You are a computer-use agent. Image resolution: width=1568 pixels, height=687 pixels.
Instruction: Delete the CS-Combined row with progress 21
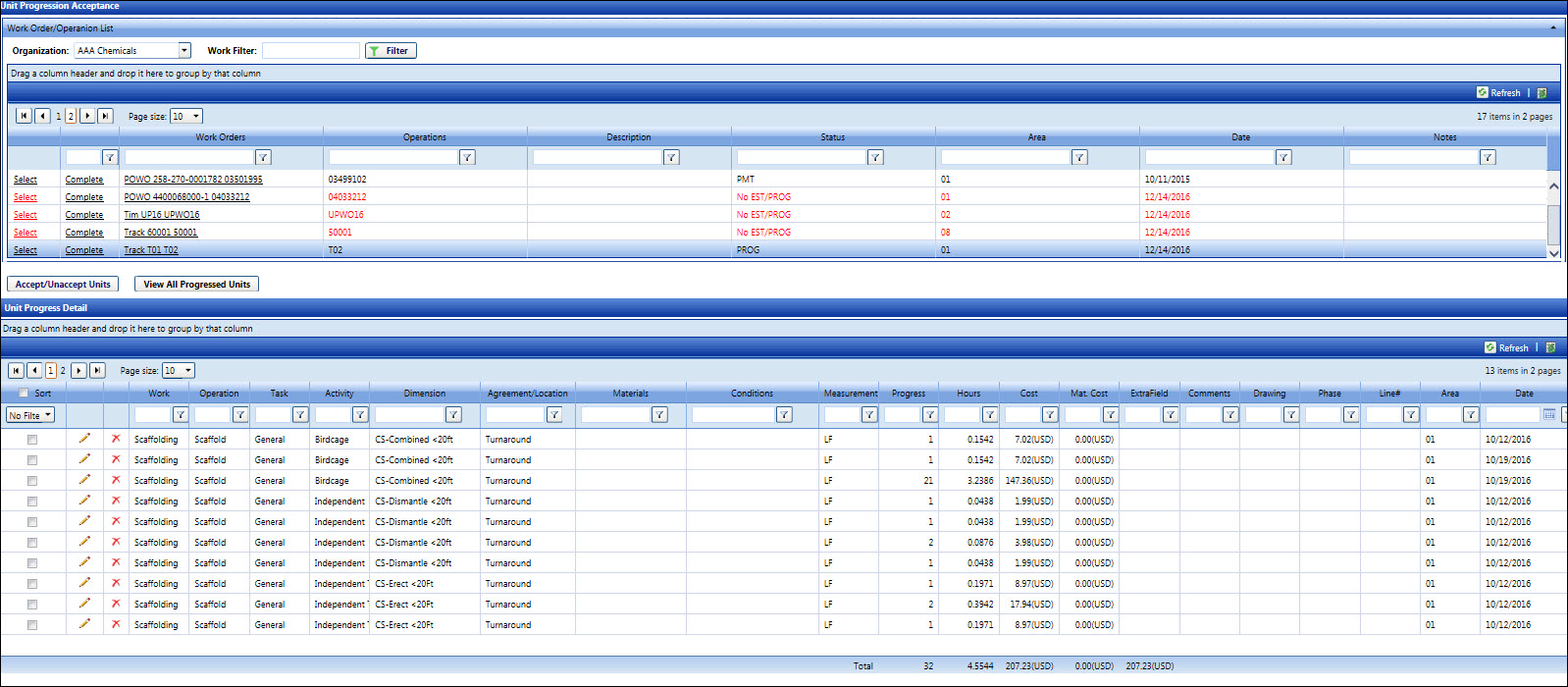[x=116, y=480]
